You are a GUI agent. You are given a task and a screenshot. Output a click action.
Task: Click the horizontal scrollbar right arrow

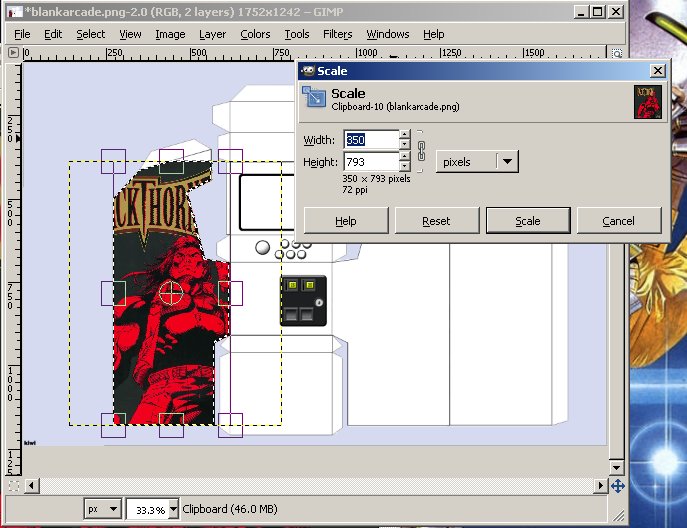pos(600,485)
